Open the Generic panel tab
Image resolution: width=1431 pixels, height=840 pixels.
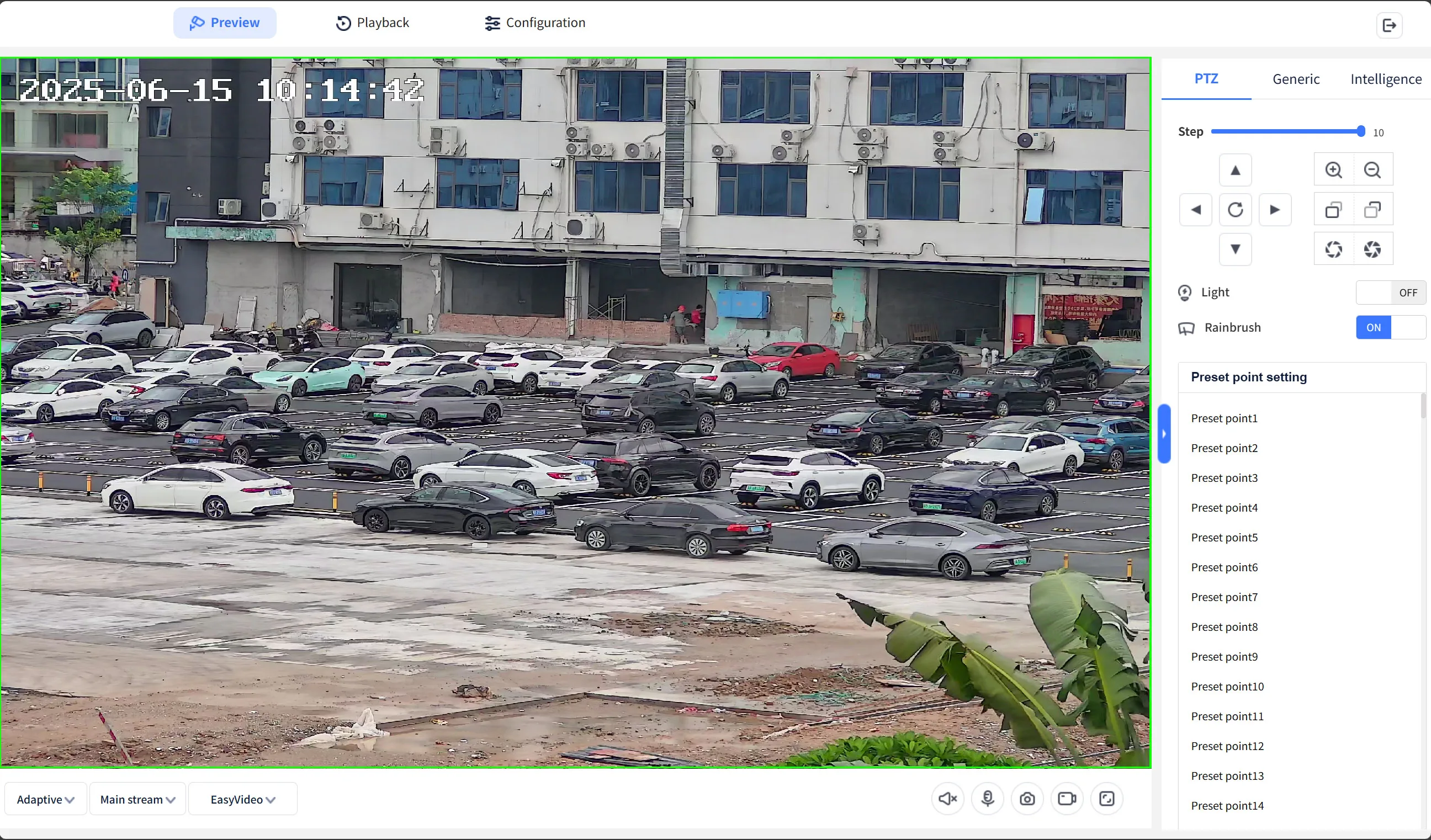click(1295, 79)
